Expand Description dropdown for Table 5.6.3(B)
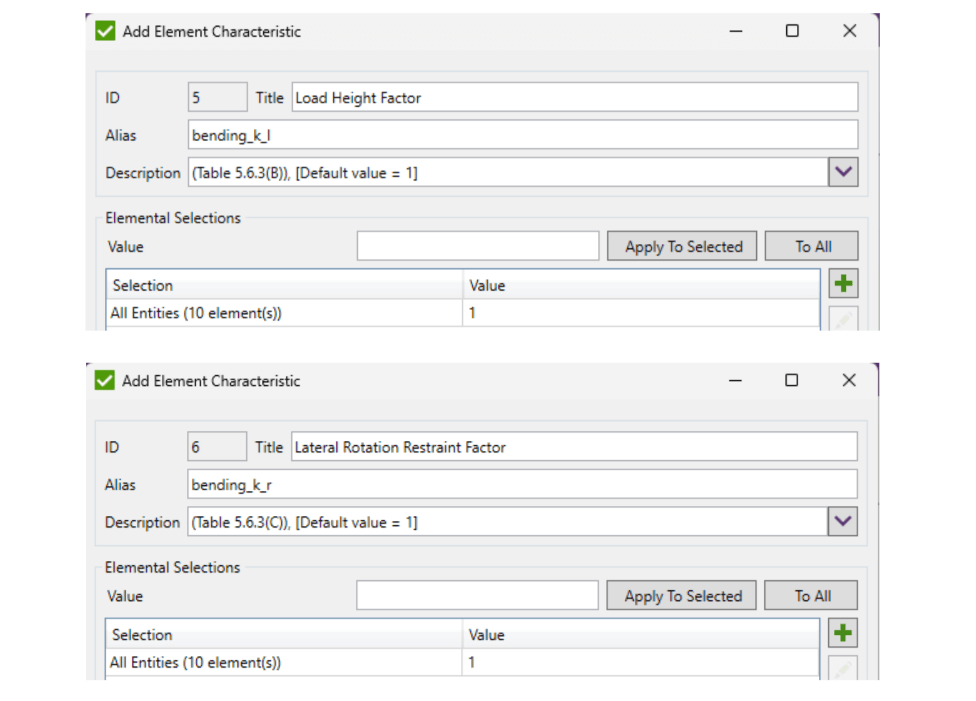This screenshot has width=976, height=701. [843, 172]
